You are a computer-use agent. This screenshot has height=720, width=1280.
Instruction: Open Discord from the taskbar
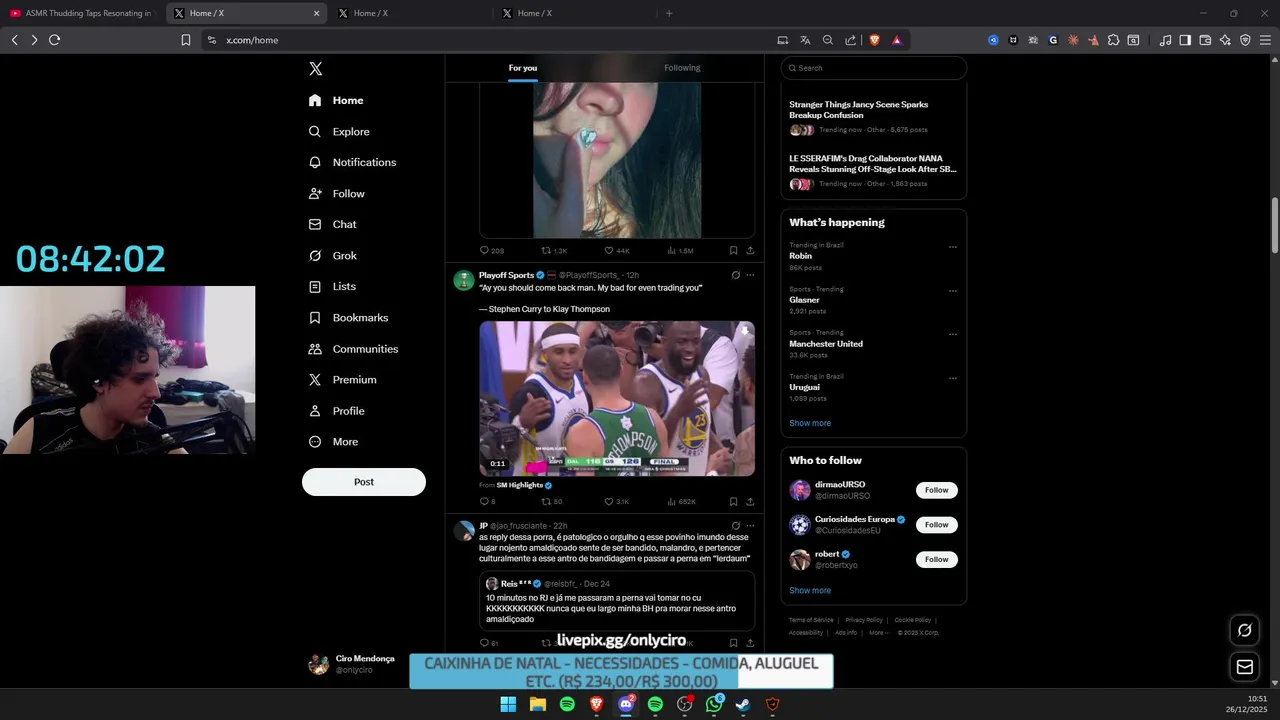coord(626,704)
